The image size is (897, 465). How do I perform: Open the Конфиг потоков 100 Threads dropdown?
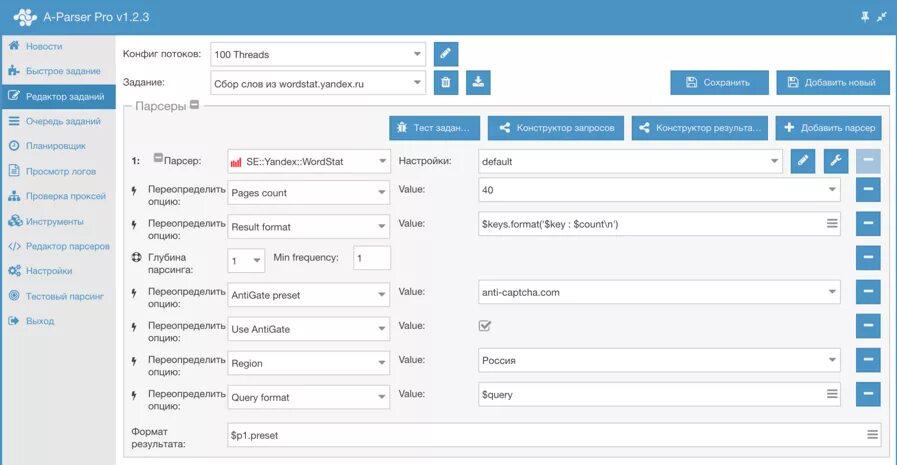[x=317, y=54]
